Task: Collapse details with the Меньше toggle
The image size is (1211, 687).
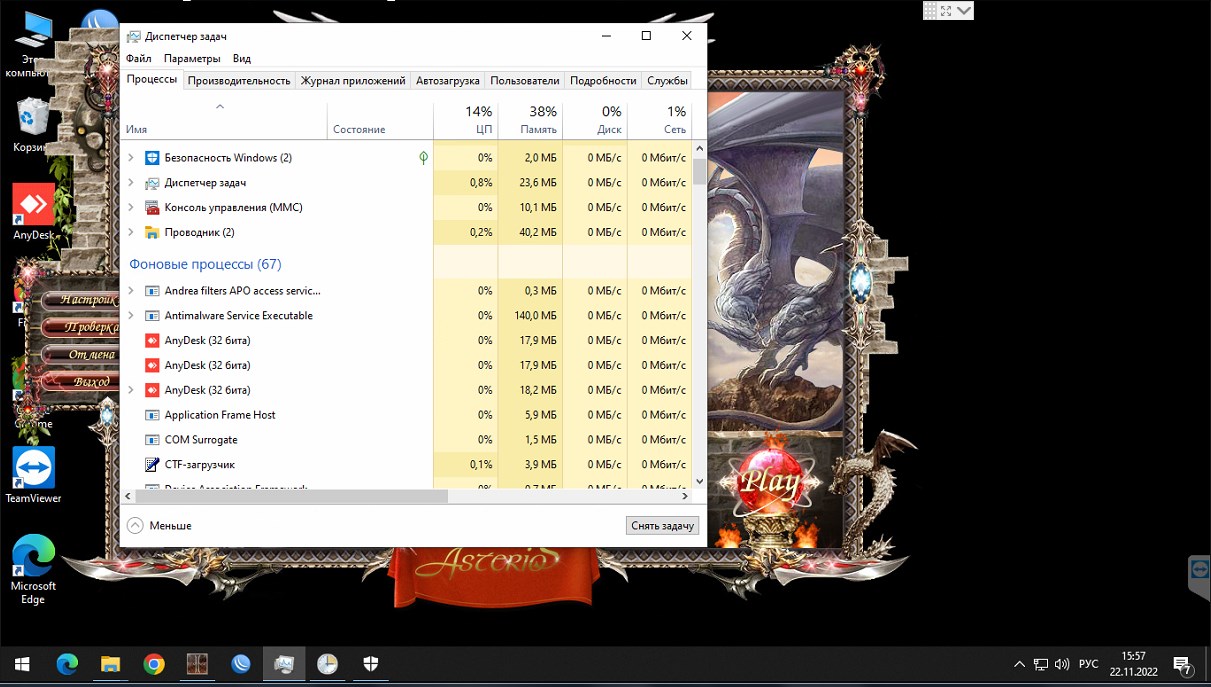Action: click(x=160, y=525)
